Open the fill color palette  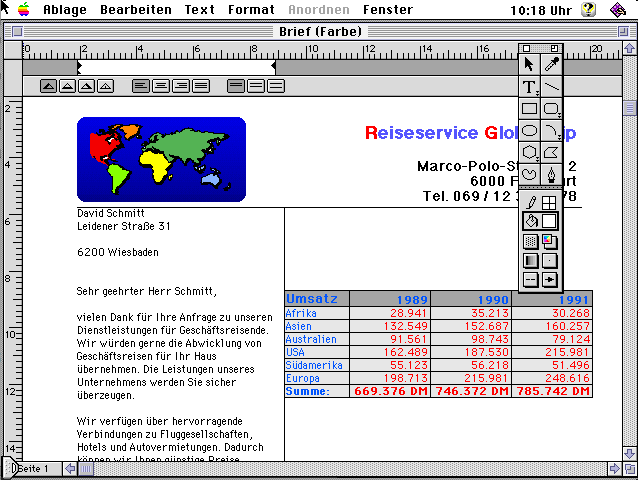[549, 242]
